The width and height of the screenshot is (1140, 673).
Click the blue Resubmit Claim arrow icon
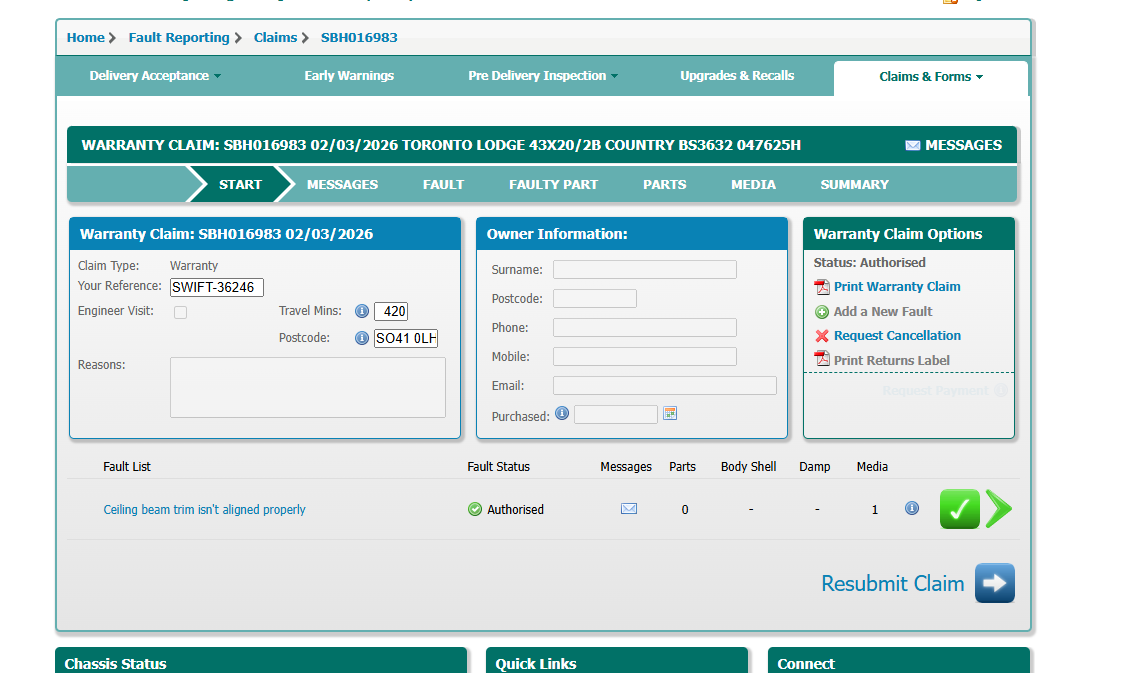995,583
